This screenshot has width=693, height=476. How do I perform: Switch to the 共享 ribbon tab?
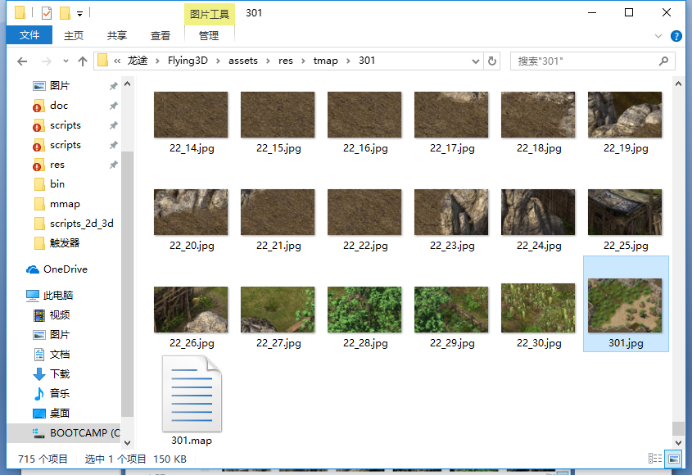(117, 35)
